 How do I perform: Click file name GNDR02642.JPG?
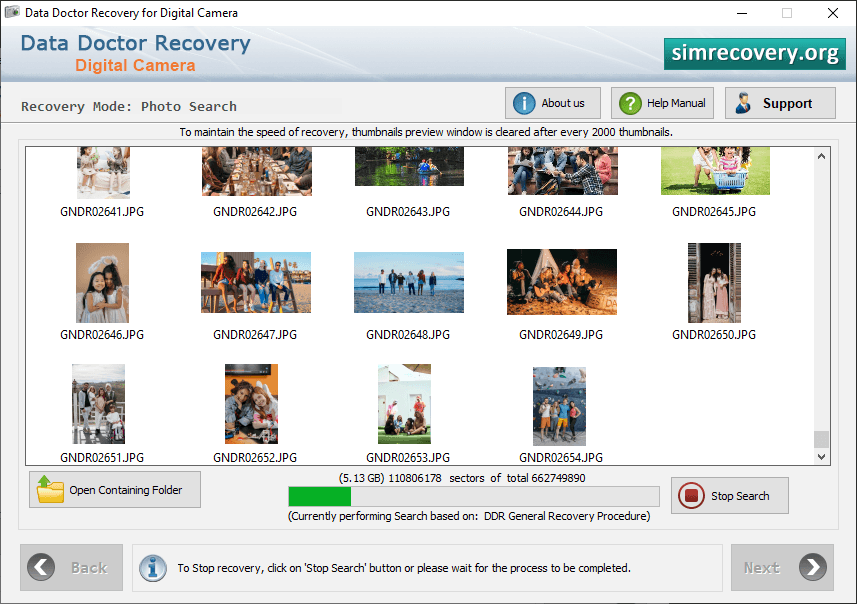coord(255,212)
